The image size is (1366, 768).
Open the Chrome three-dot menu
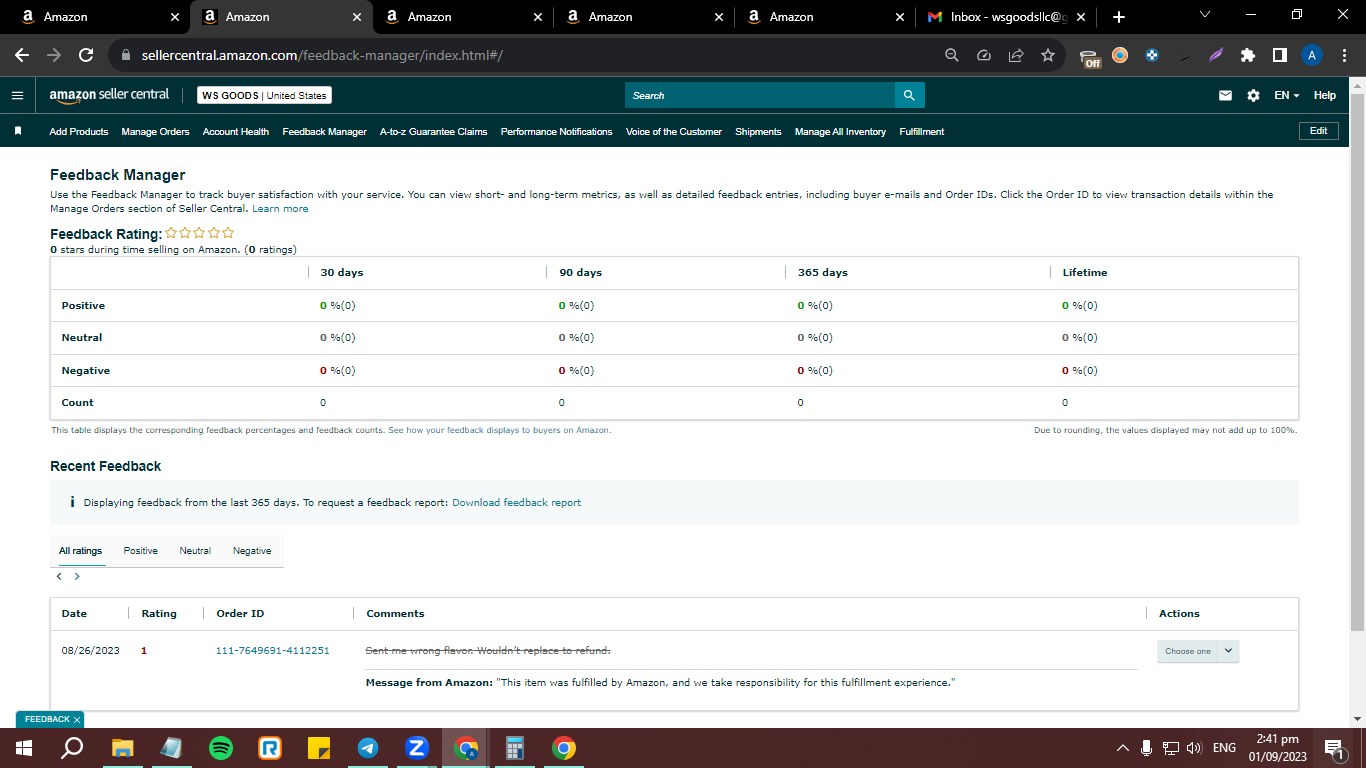pyautogui.click(x=1344, y=56)
